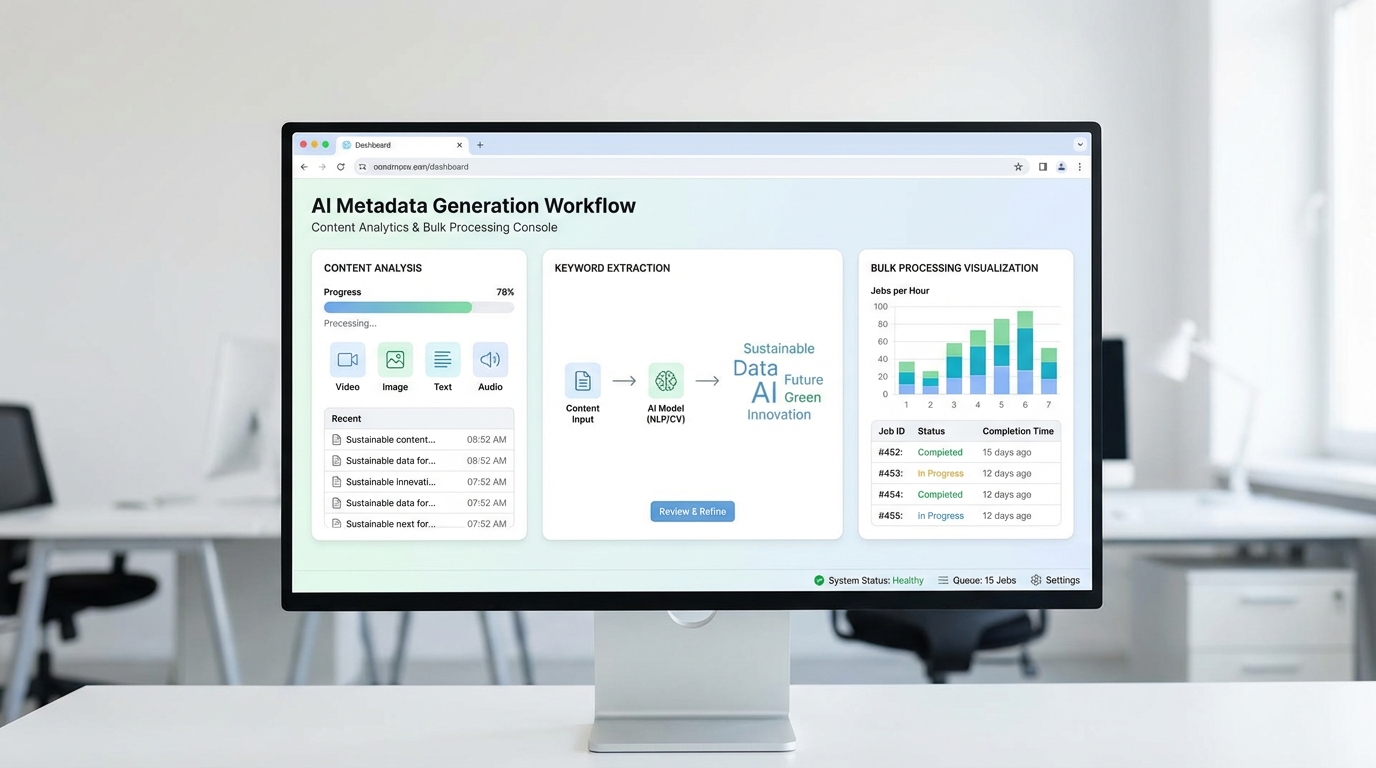
Task: Click the keyword 'Sustainable' in the tag cloud
Action: point(778,347)
